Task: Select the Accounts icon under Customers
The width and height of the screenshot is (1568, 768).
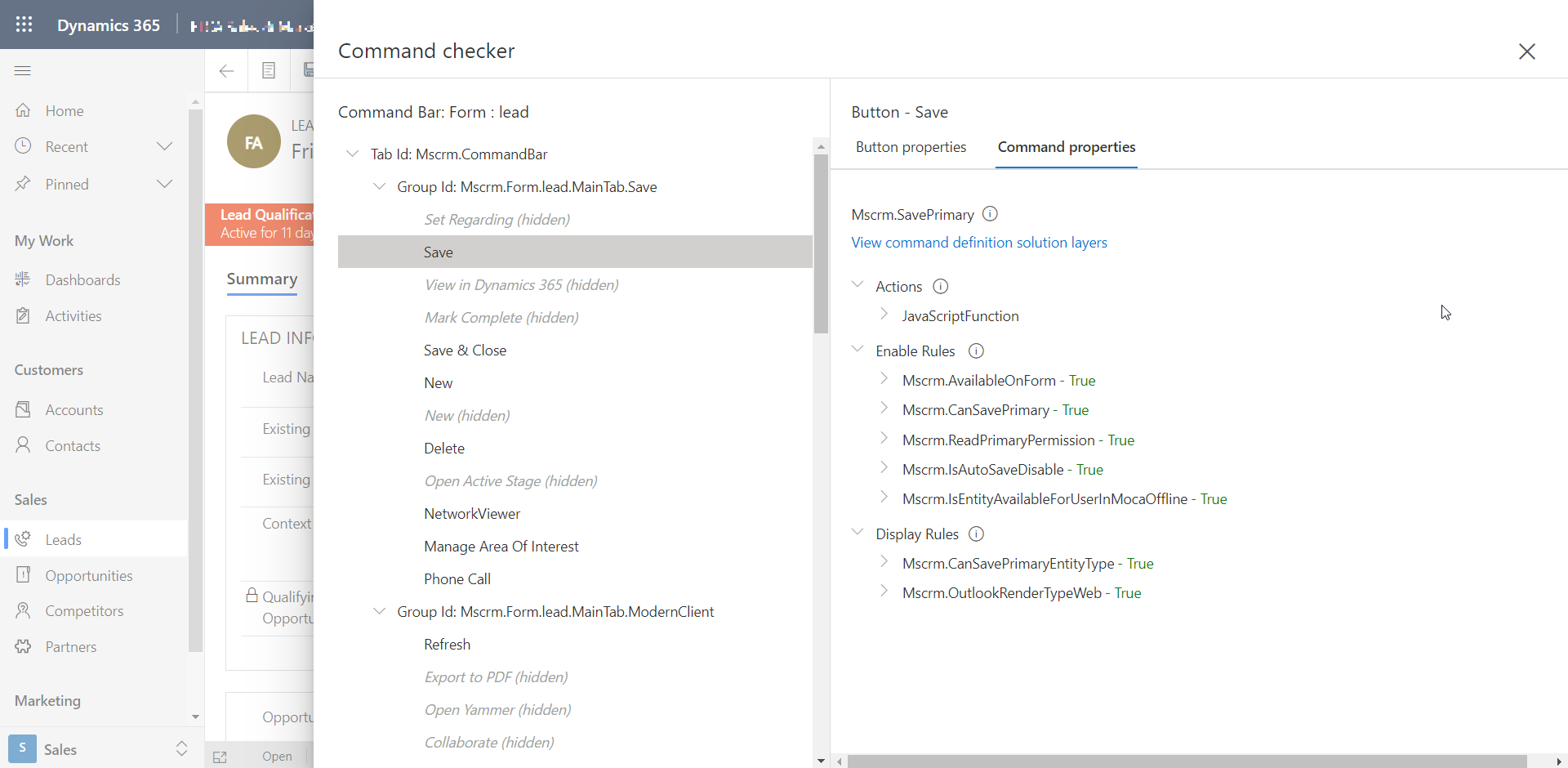Action: pos(24,409)
